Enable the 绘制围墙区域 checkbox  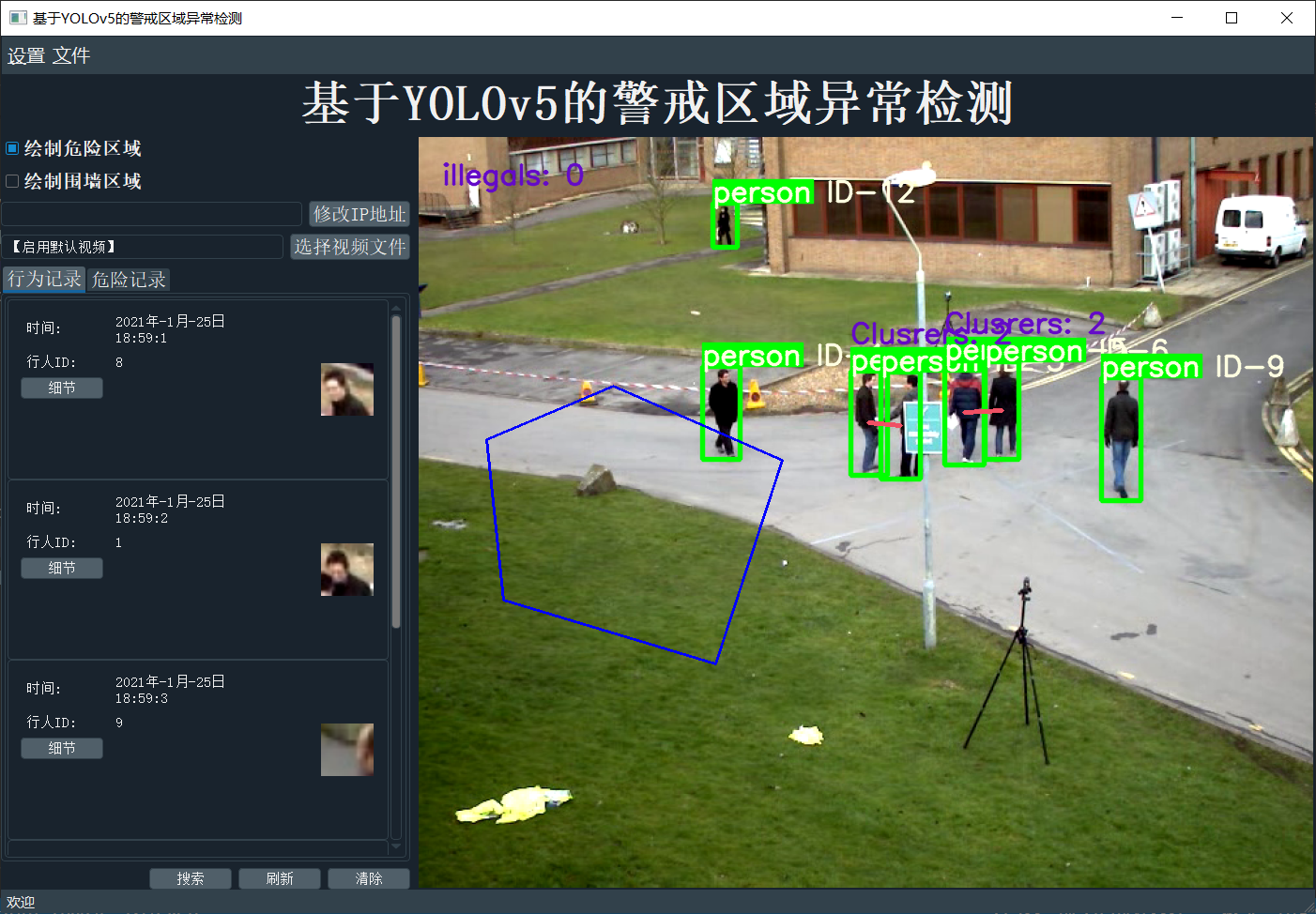12,181
